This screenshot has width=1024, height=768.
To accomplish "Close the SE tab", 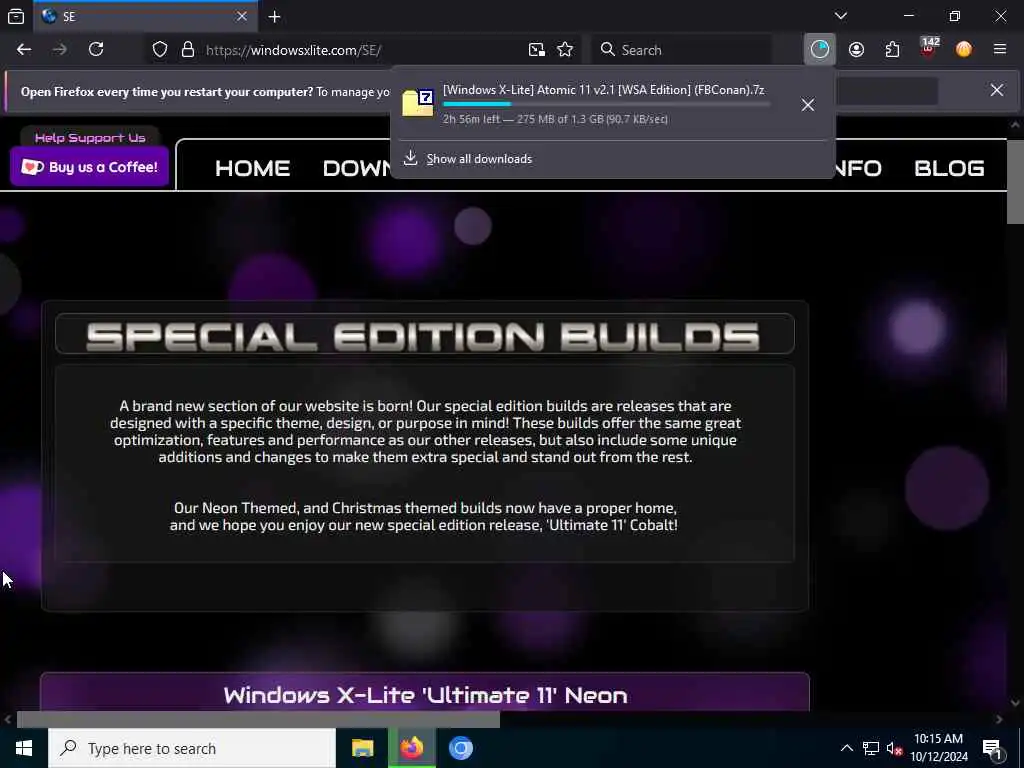I will (242, 16).
